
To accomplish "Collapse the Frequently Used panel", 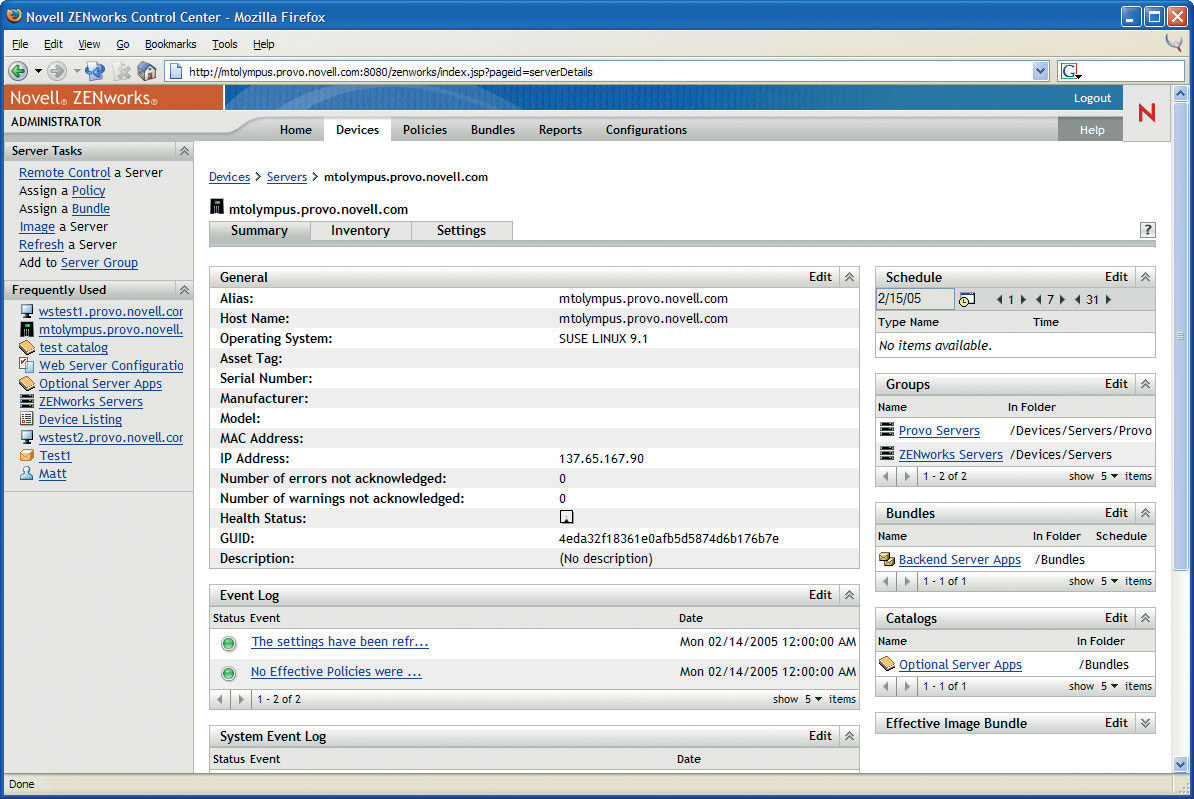I will (184, 289).
